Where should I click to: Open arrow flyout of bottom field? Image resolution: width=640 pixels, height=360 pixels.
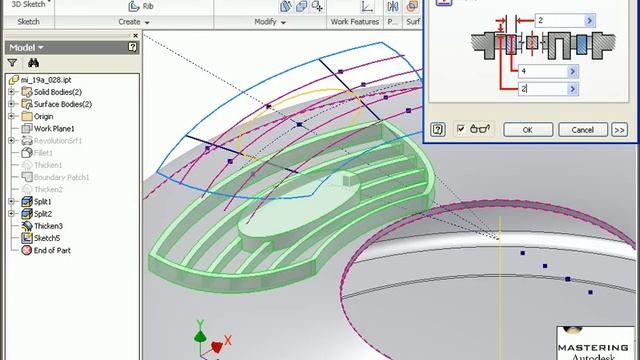point(573,89)
